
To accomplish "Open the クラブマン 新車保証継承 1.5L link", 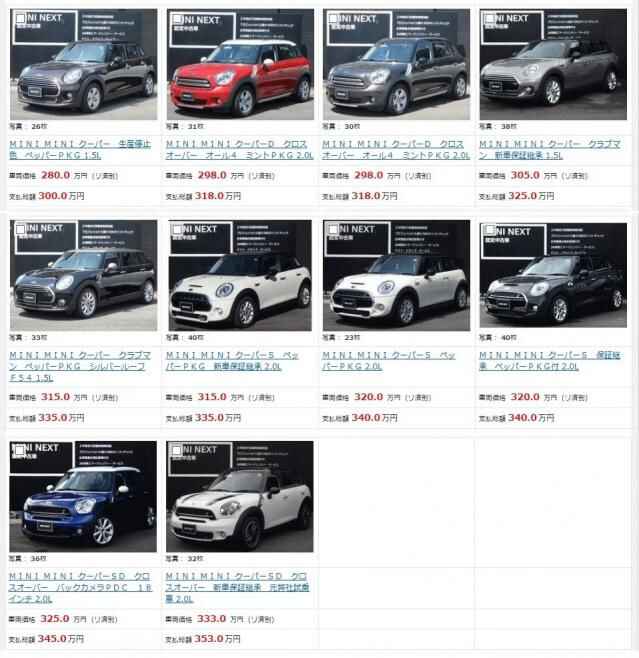I will pyautogui.click(x=550, y=150).
